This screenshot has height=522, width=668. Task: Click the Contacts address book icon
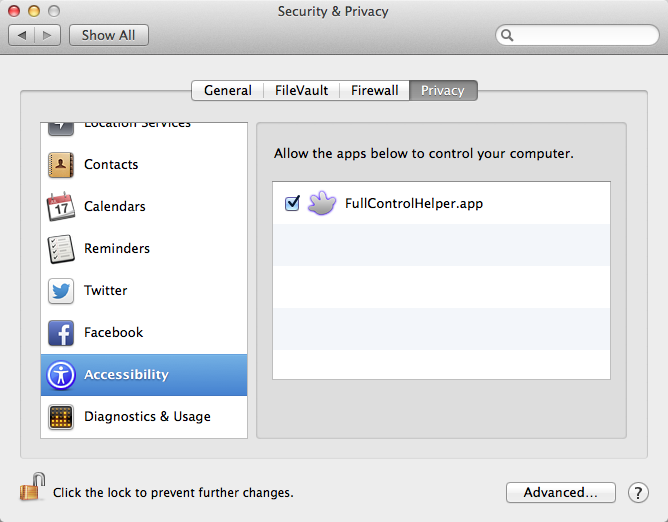point(60,164)
